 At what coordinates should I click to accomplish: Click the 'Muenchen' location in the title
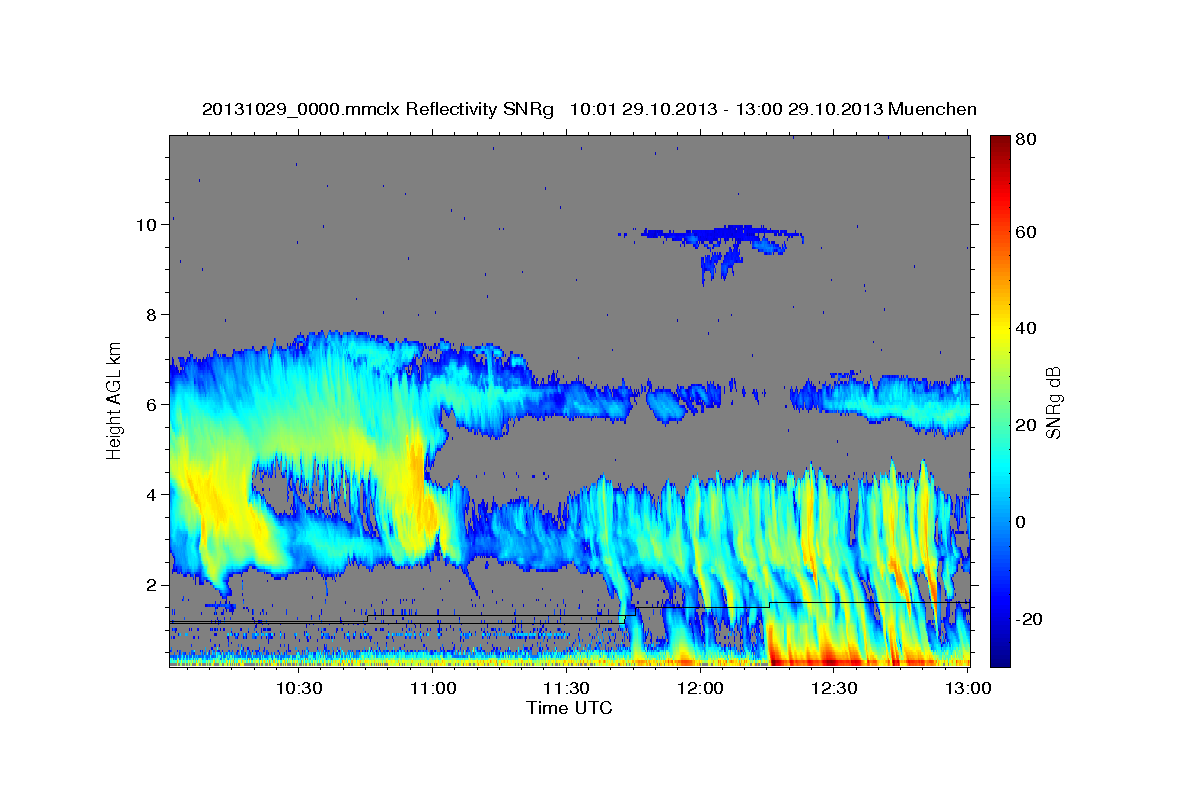tap(932, 109)
